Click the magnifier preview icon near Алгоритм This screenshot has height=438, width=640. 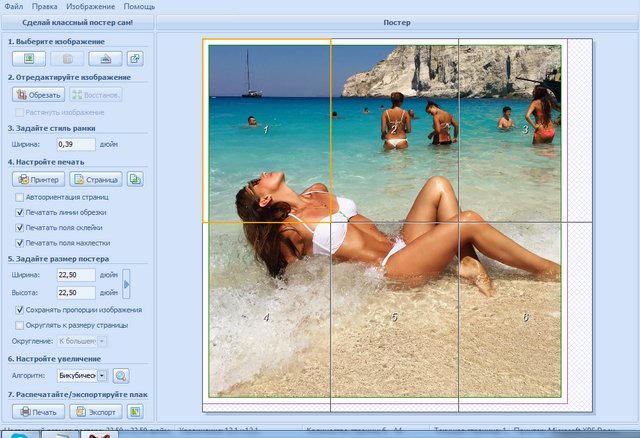point(121,376)
